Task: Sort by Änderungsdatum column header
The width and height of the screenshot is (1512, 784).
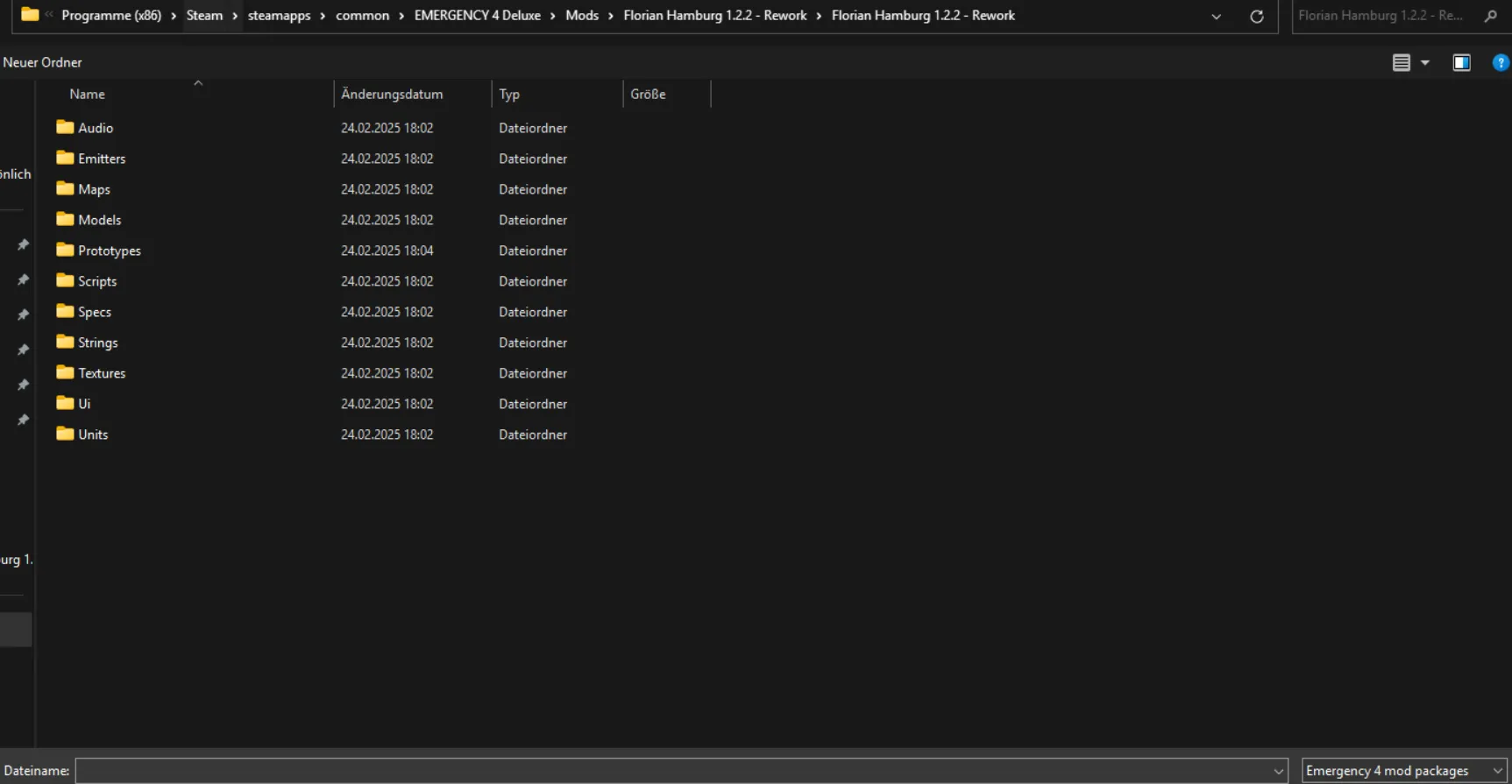Action: tap(392, 94)
